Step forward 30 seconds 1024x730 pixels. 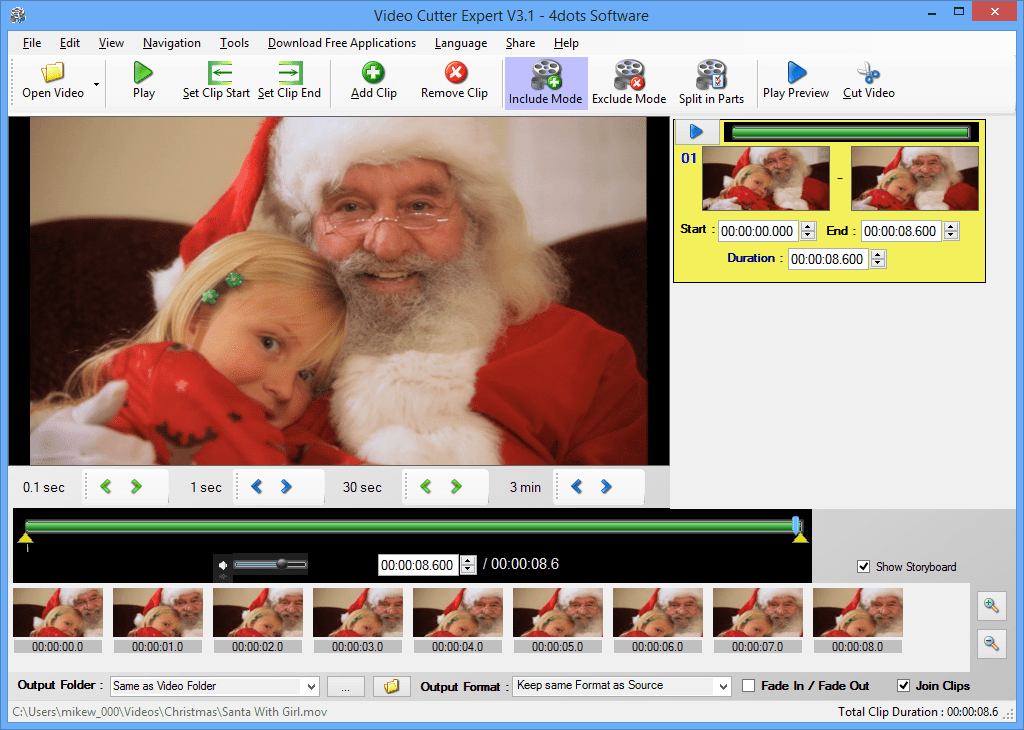tap(455, 487)
